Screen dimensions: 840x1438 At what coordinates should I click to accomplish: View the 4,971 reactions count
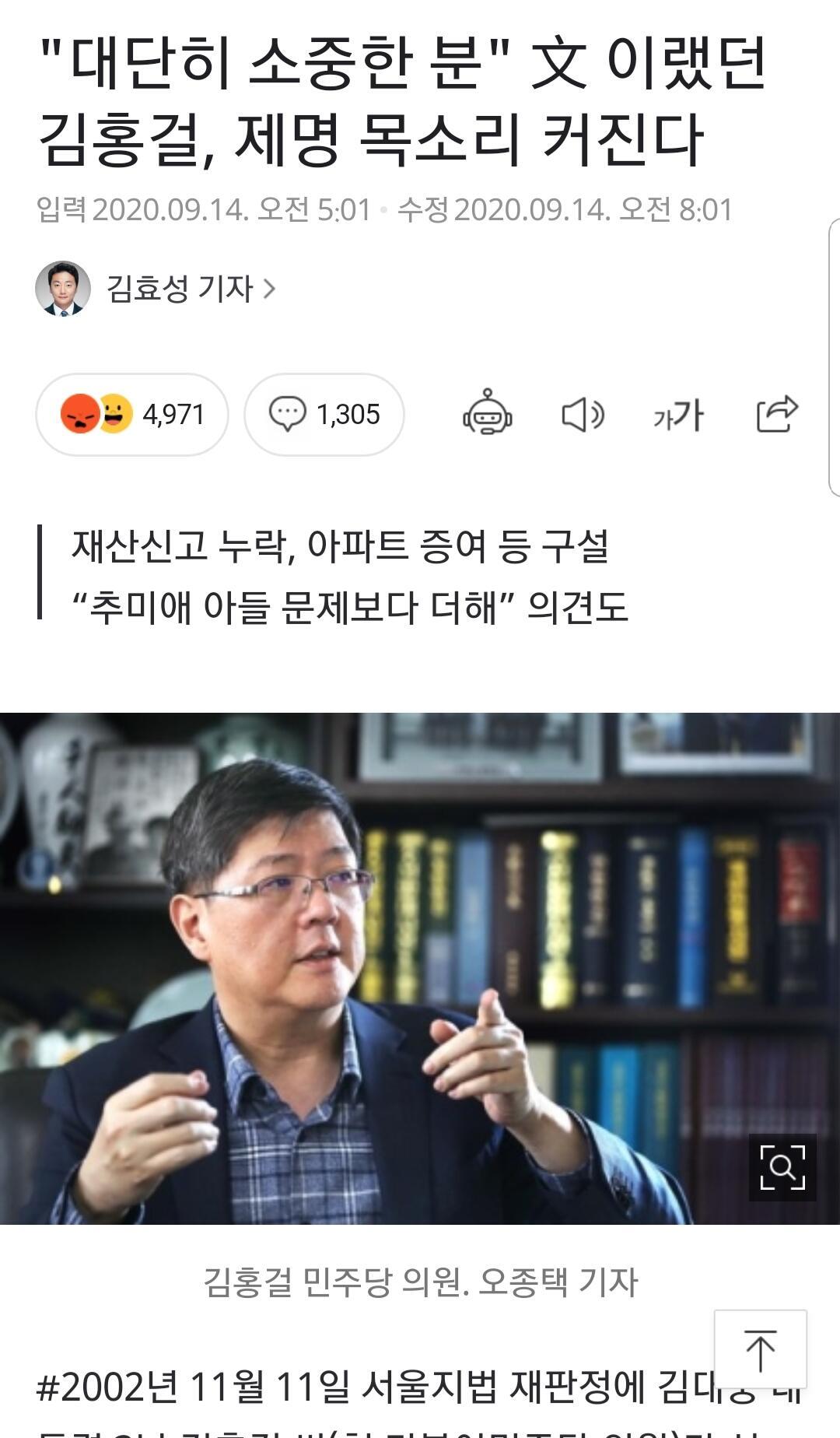tap(173, 415)
